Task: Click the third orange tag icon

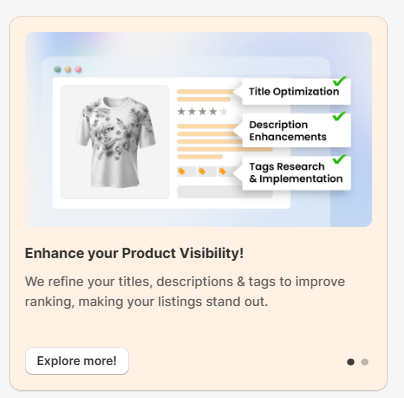Action: (222, 171)
